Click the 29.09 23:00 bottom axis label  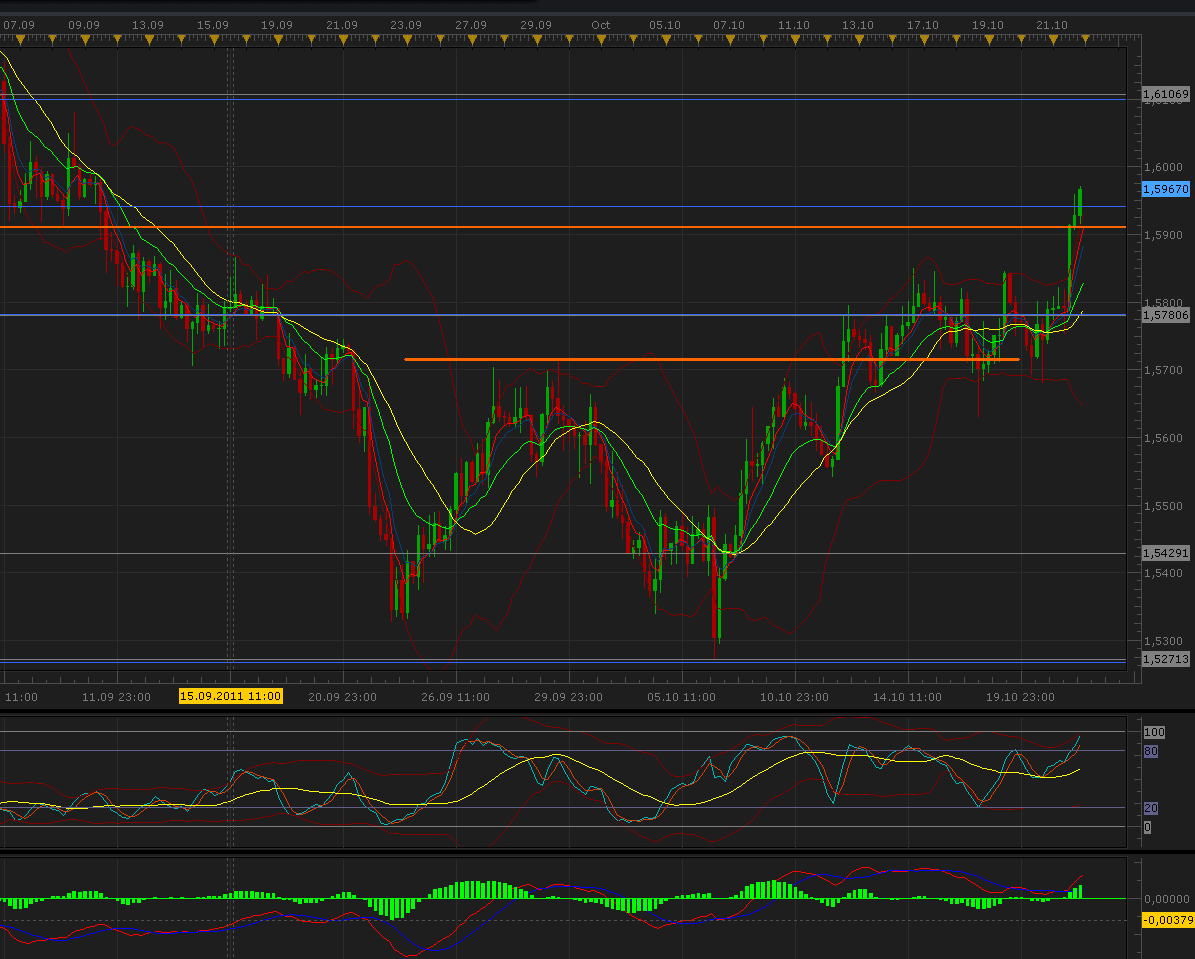[569, 697]
